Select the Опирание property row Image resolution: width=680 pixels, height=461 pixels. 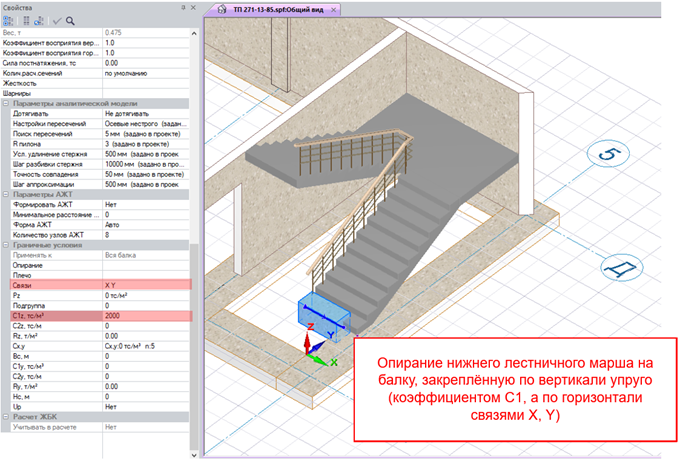pos(100,265)
